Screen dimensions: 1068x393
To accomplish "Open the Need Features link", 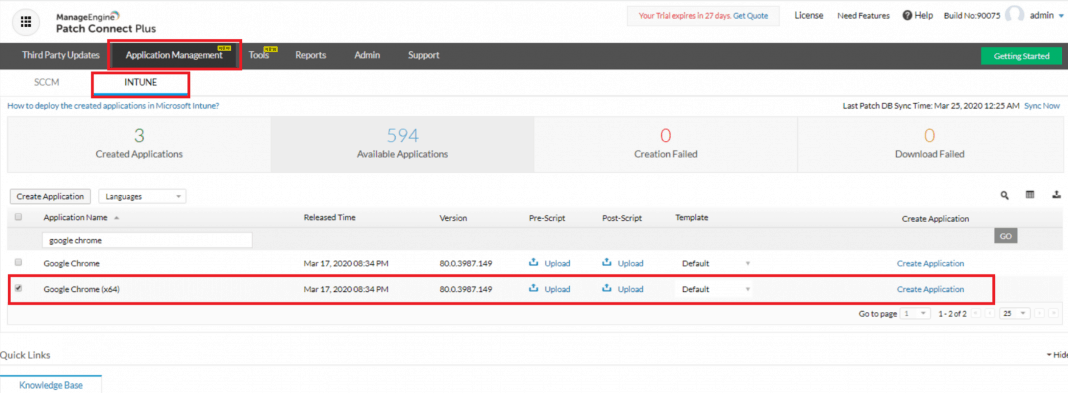I will coord(863,16).
